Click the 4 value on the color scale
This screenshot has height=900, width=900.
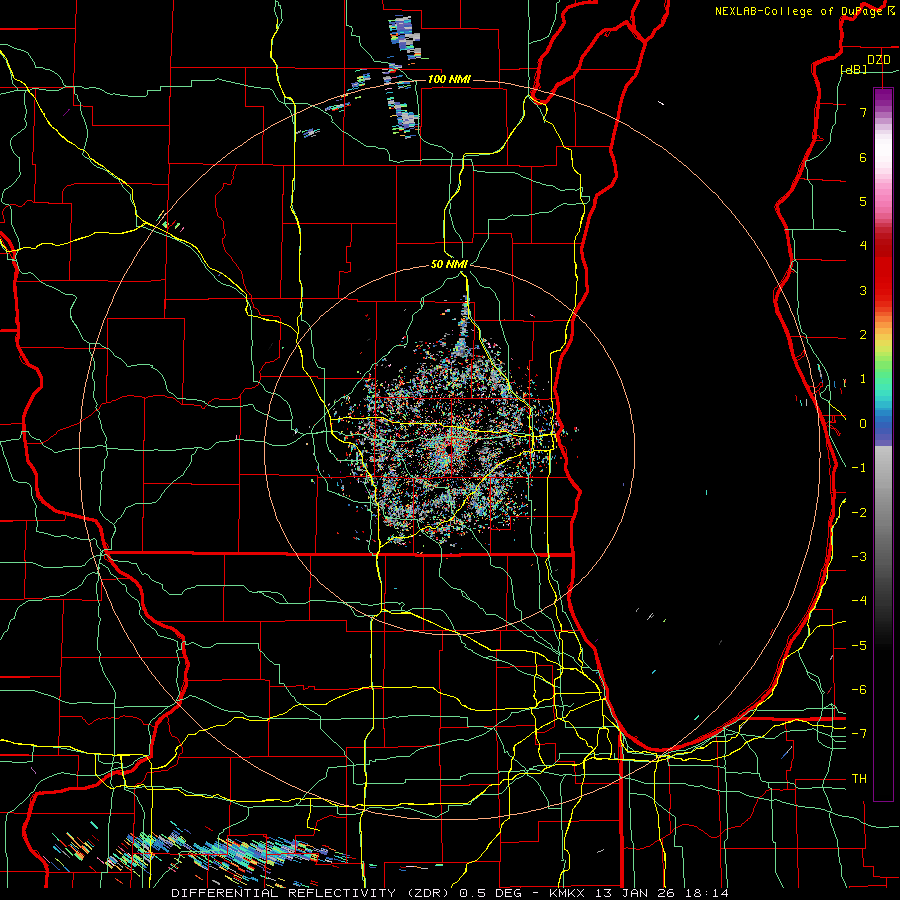[863, 246]
